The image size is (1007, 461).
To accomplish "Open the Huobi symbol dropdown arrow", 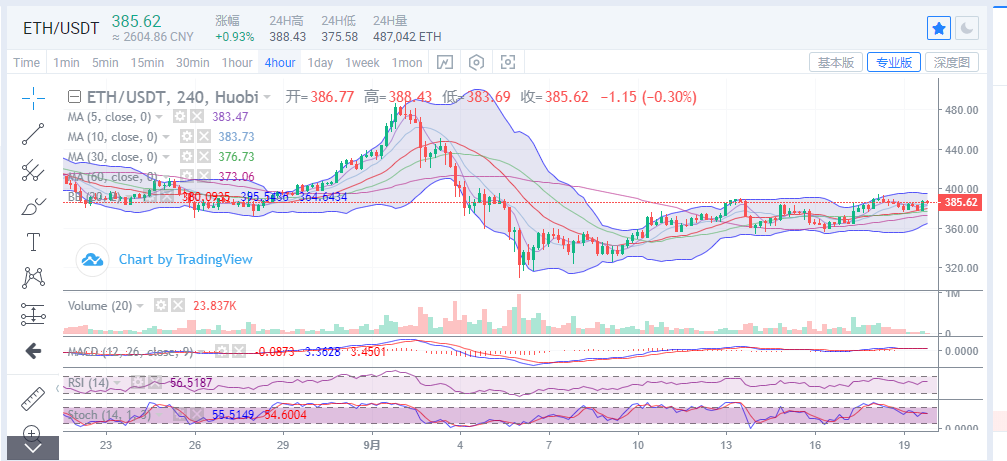I will coord(267,98).
